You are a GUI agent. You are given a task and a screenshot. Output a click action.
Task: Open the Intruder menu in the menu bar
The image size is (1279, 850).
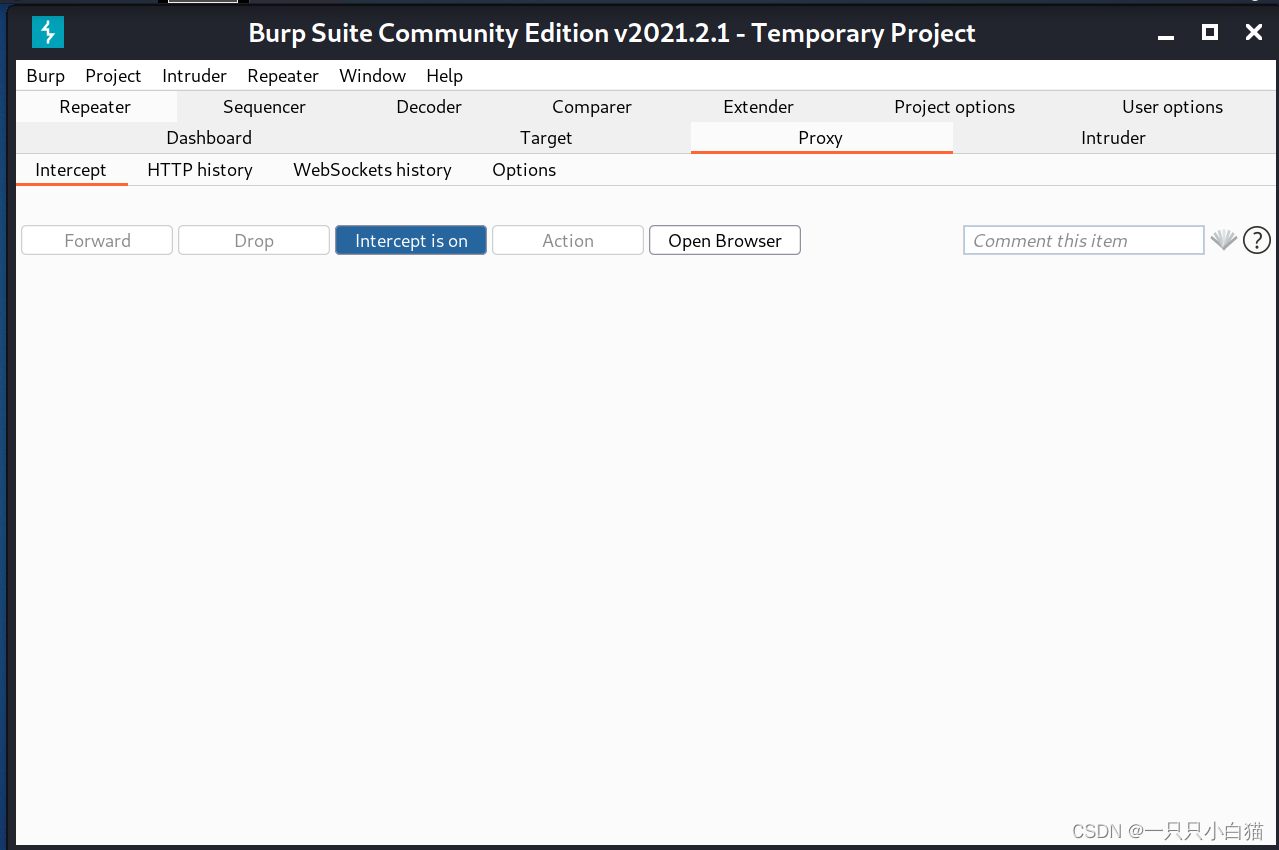coord(194,76)
